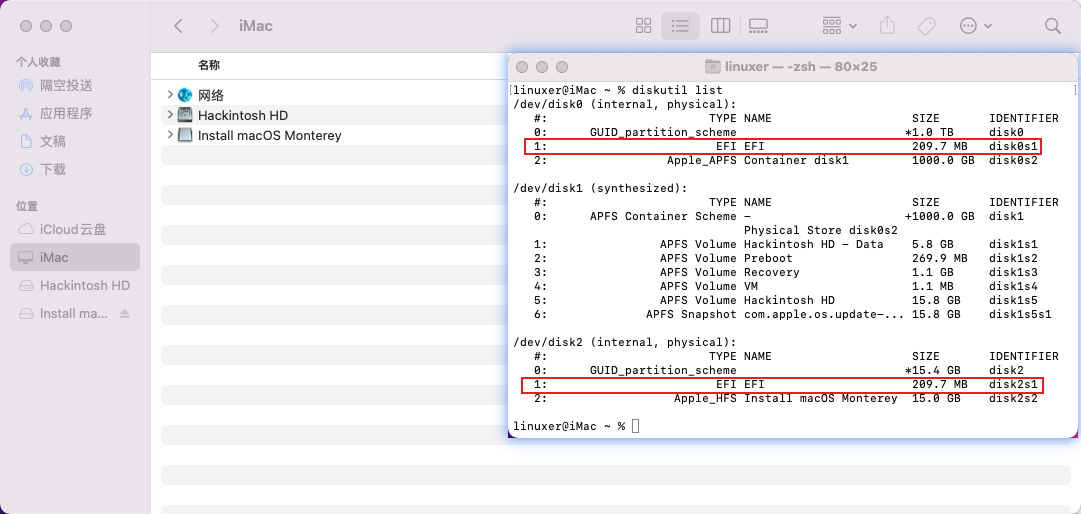Eject the Install macOS volume in sidebar
Image resolution: width=1081 pixels, height=514 pixels.
pyautogui.click(x=125, y=314)
